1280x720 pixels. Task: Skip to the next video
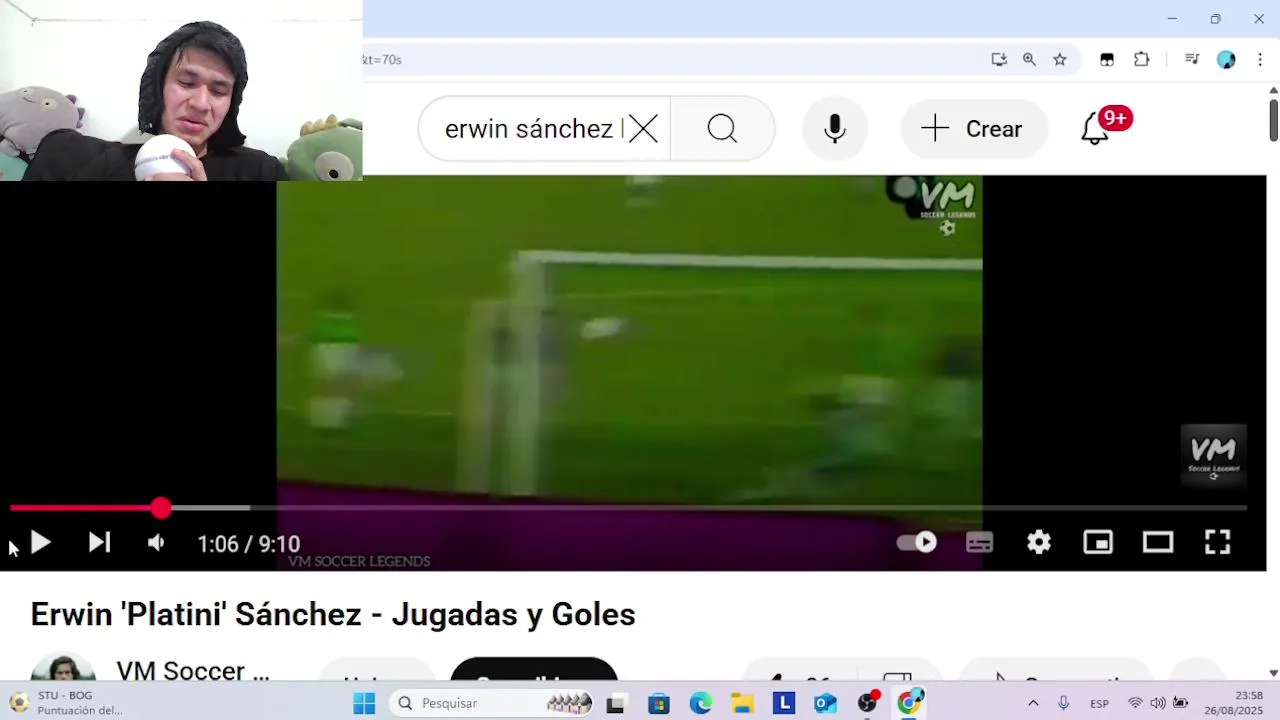pos(99,543)
